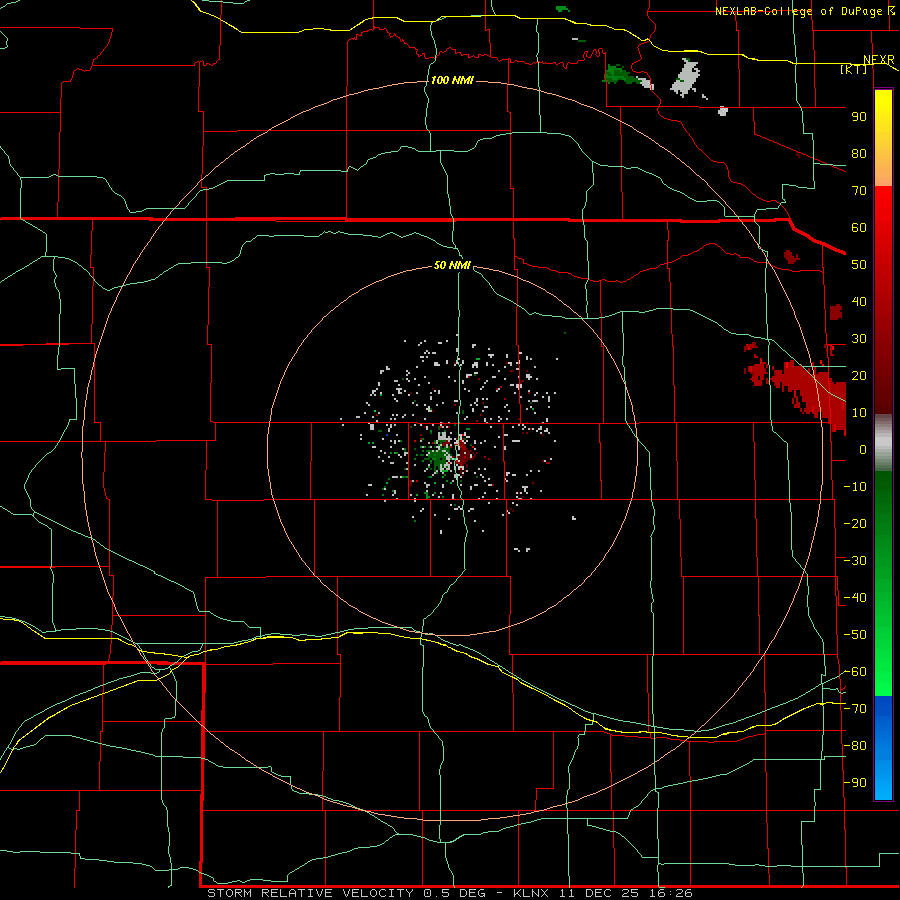Click the positive 50 knot scale value

pyautogui.click(x=859, y=265)
